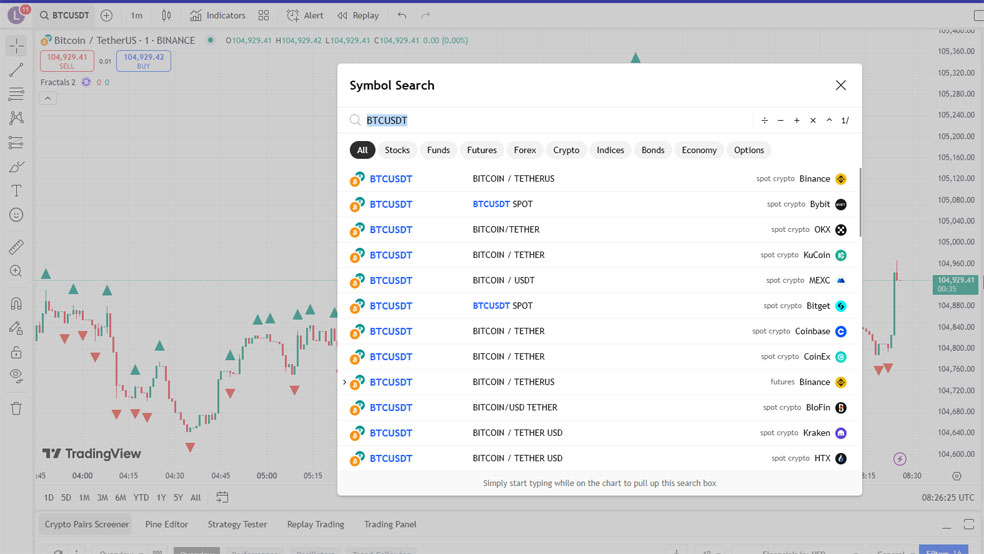Open the Crypto Pairs Screener tab
This screenshot has height=554, width=984.
tap(87, 525)
